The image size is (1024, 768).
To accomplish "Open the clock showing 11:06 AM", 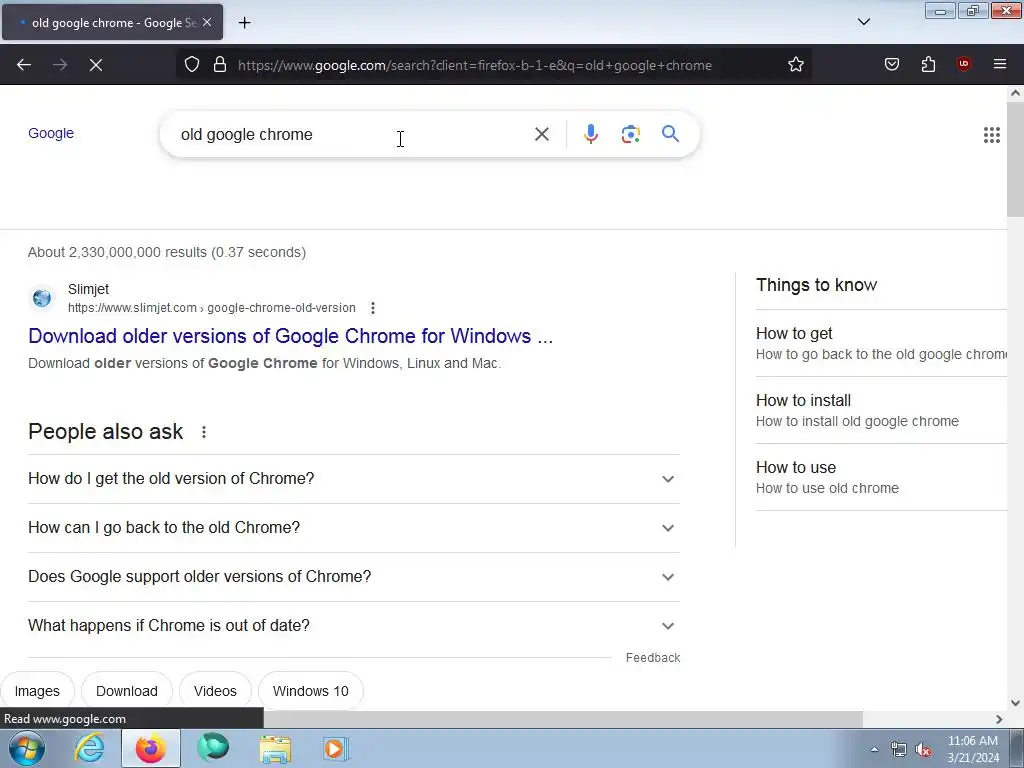I will (972, 749).
